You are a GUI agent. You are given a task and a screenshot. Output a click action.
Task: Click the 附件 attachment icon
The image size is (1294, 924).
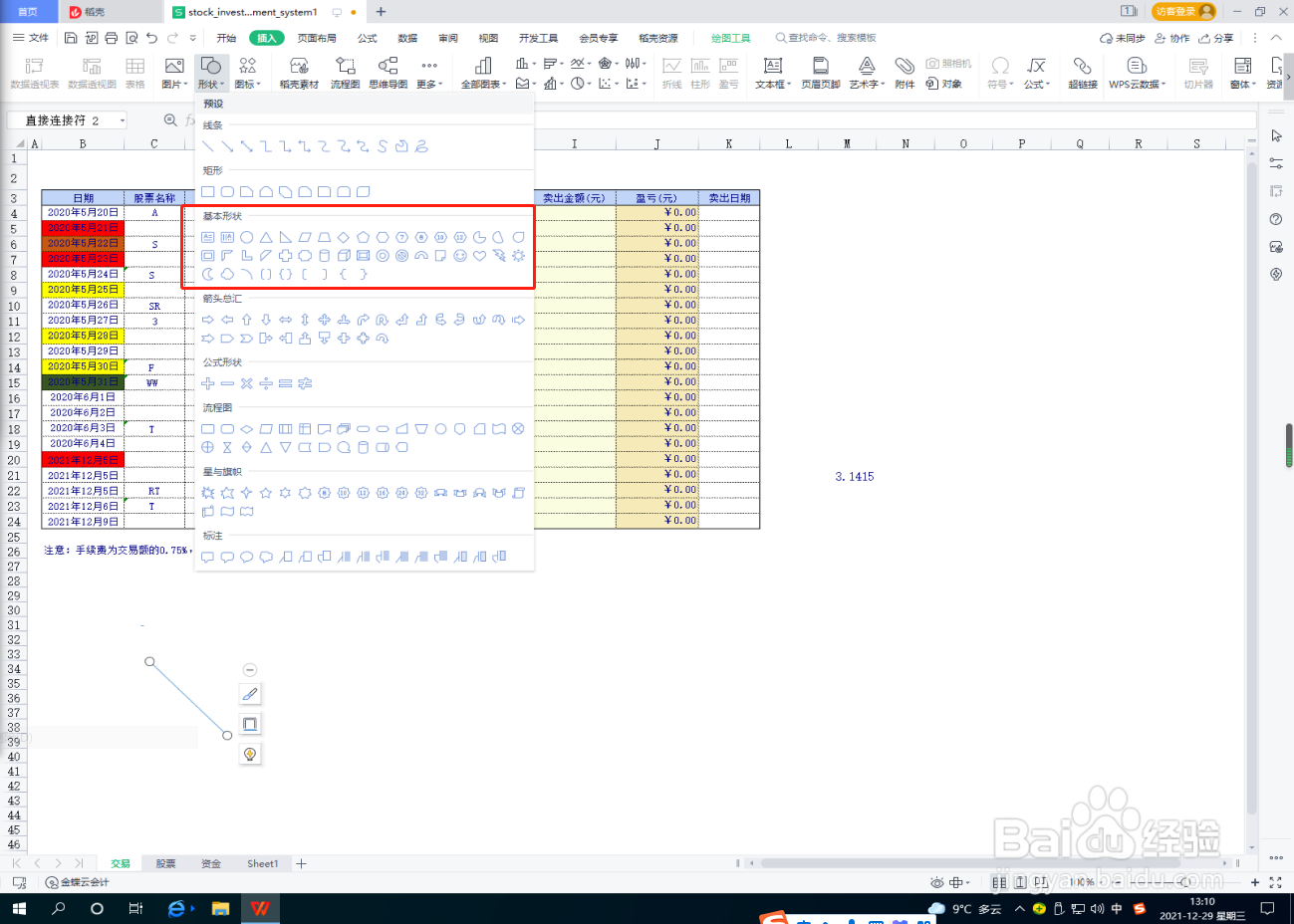coord(905,74)
